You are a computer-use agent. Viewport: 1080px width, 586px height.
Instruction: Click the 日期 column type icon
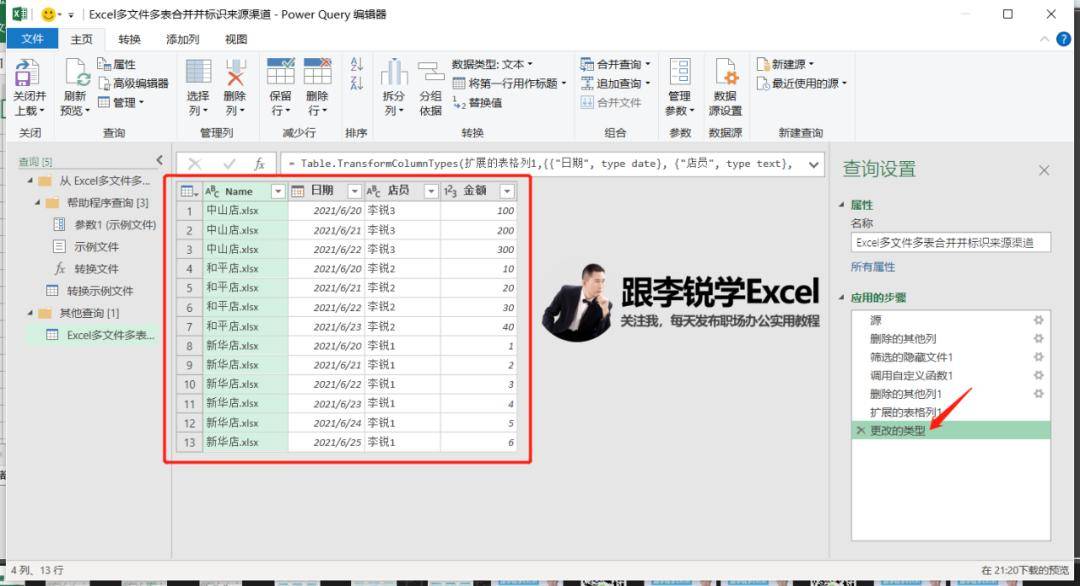(298, 191)
